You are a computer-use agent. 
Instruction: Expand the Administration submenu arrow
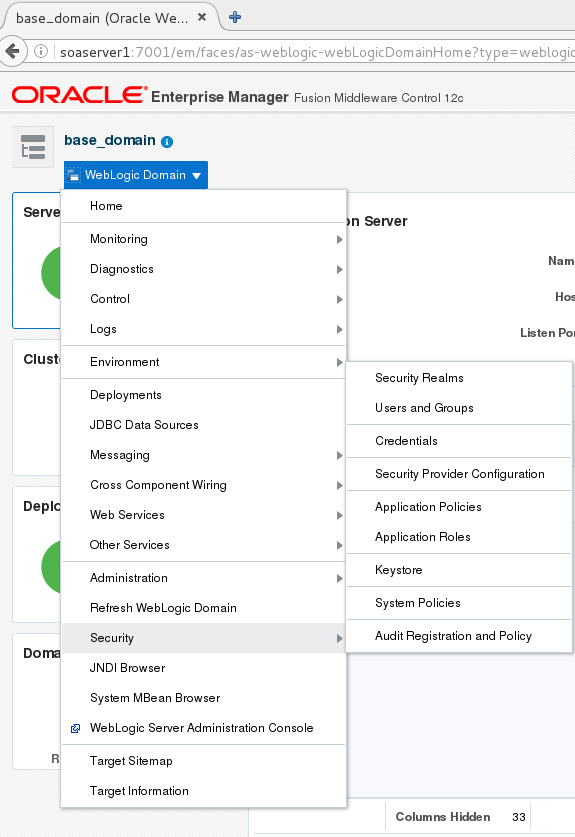point(339,578)
